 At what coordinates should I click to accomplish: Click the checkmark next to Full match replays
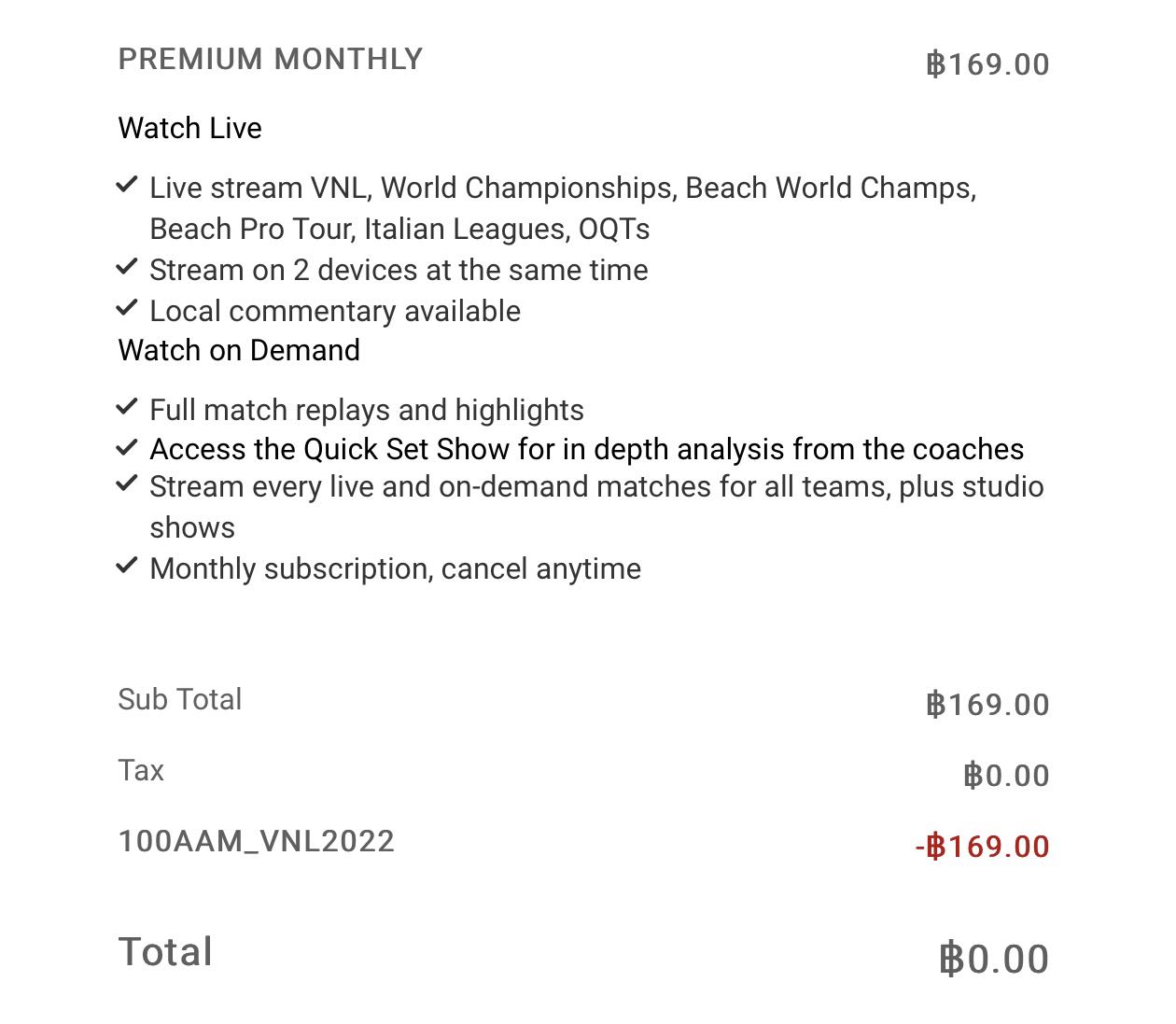(127, 407)
